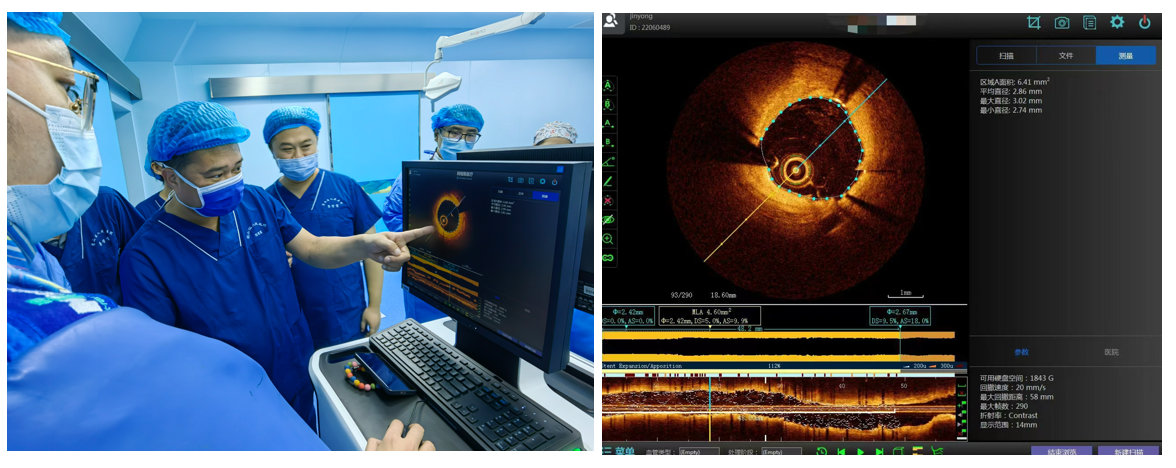Click the 结束浏览 button

[x=1062, y=453]
